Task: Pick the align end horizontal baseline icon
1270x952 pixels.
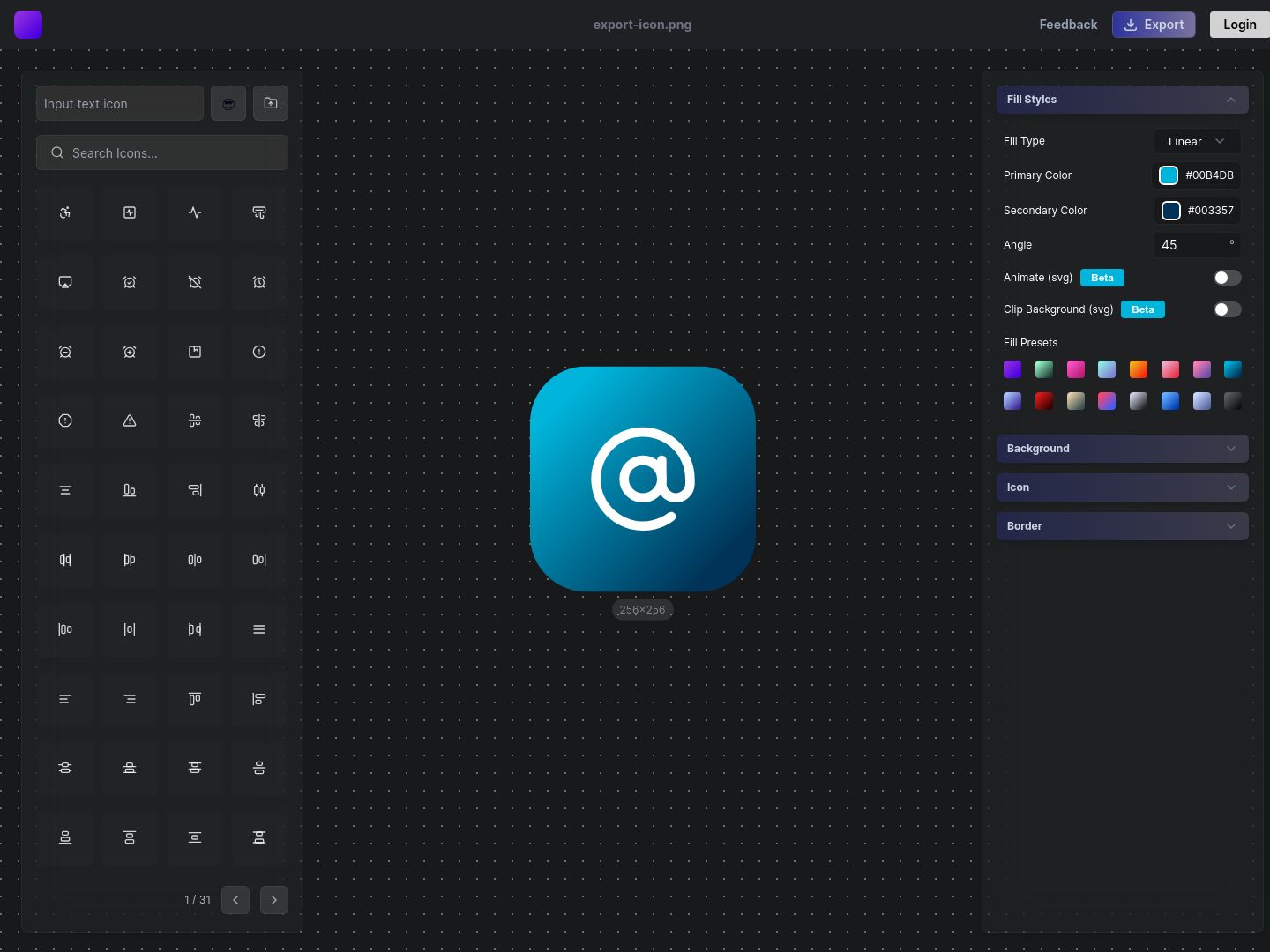Action: (130, 490)
